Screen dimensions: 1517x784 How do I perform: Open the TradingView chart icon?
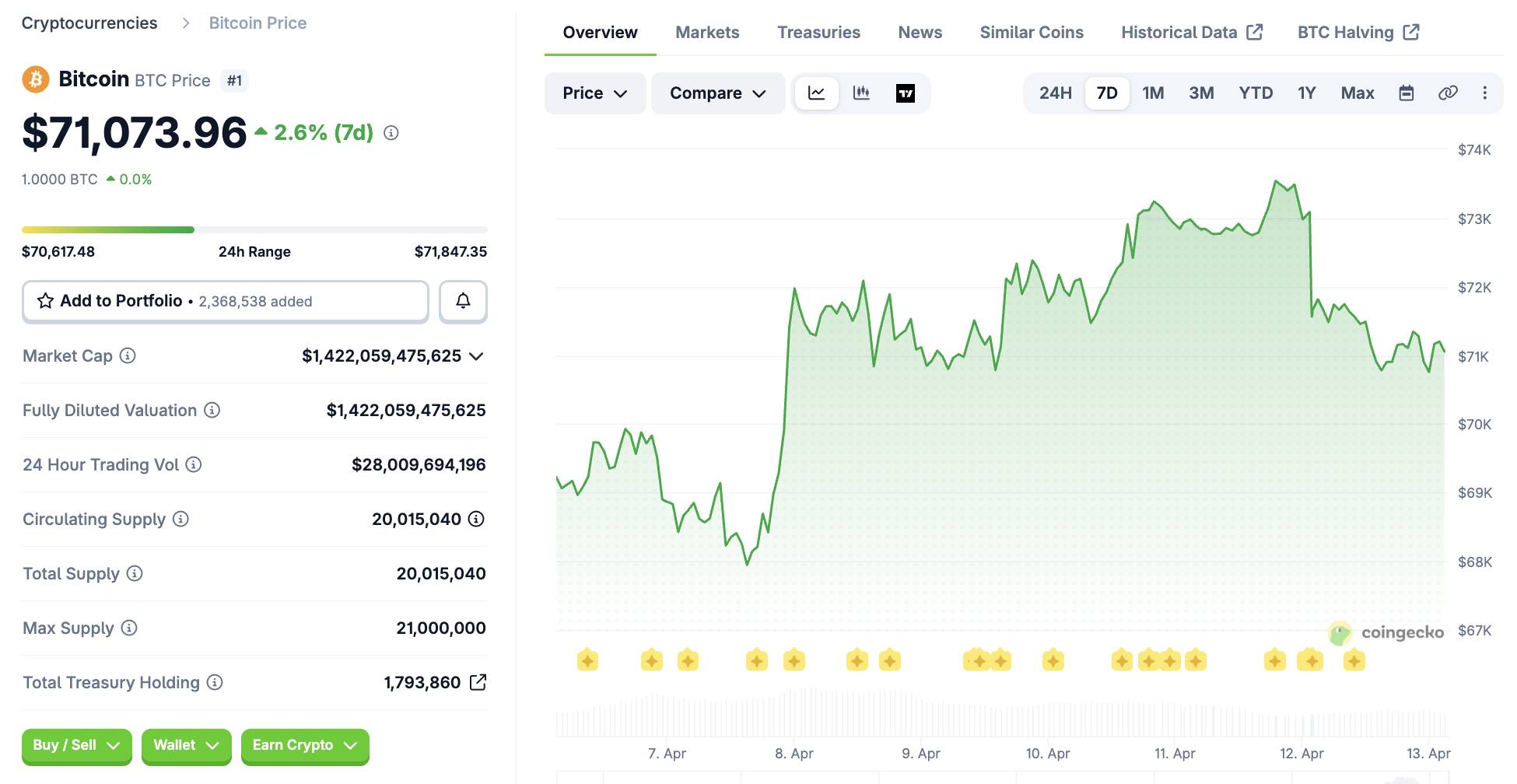(x=905, y=93)
